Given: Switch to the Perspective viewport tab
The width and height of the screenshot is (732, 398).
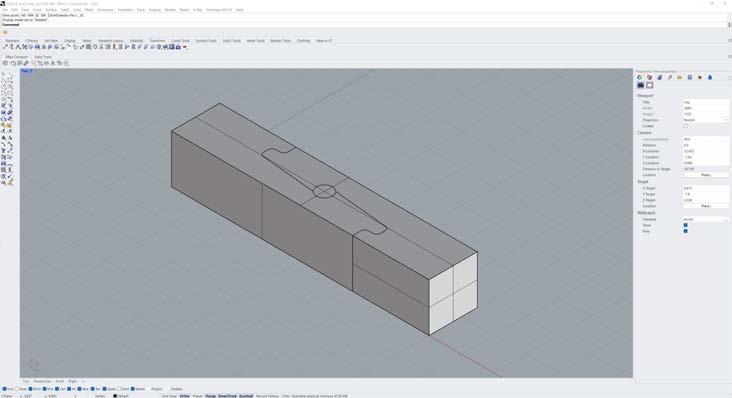Looking at the screenshot, I should click(42, 381).
